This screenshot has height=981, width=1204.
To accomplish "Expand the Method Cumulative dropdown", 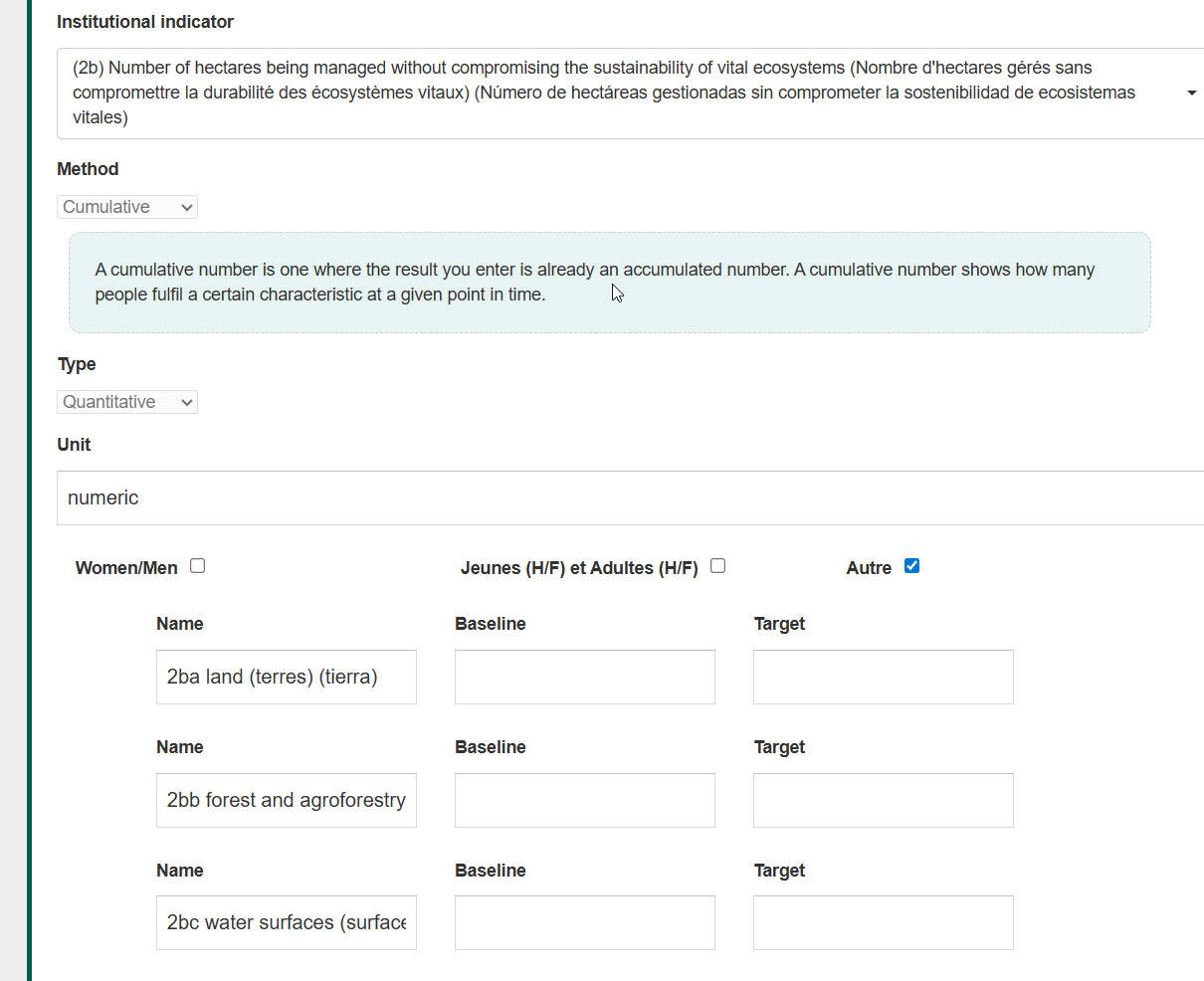I will [126, 207].
